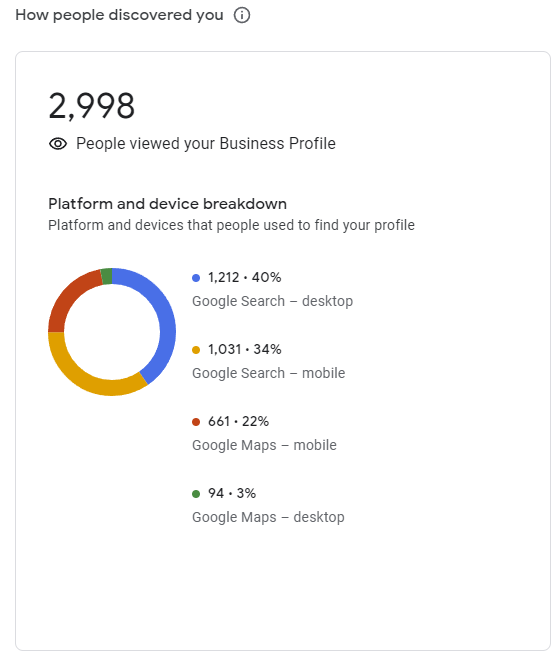Click the 661 · 22% statistic
Image resolution: width=557 pixels, height=662 pixels.
tap(239, 421)
